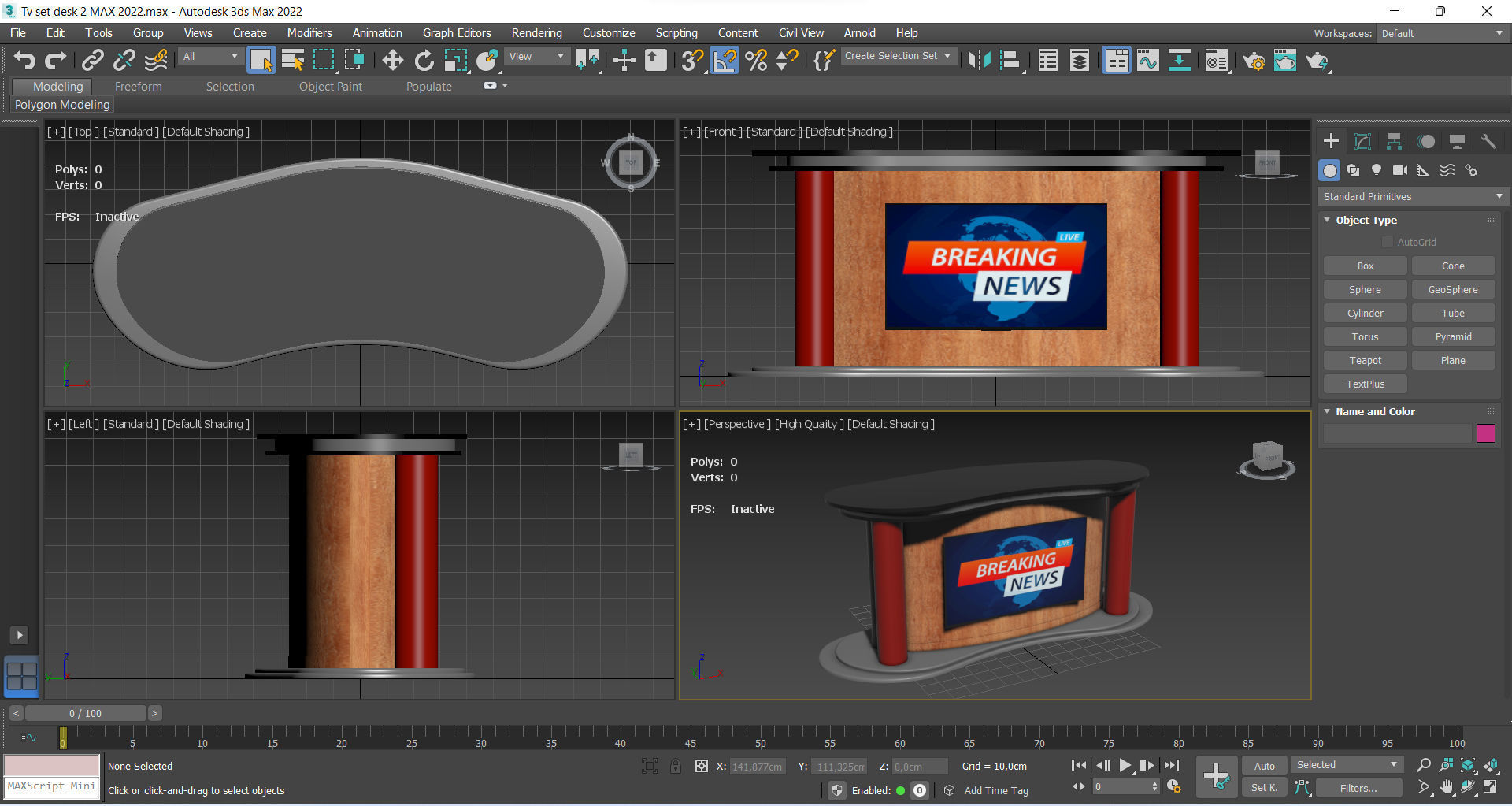Open reference coordinate system View dropdown
Viewport: 1512px width, 806px height.
click(537, 57)
